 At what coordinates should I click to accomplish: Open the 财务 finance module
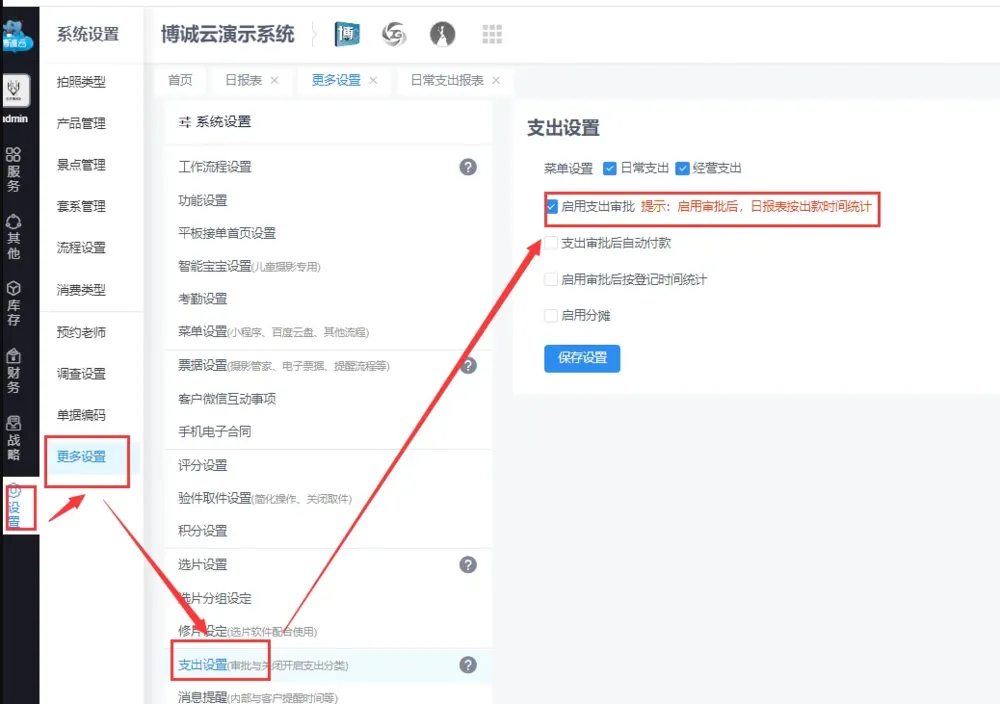coord(14,370)
